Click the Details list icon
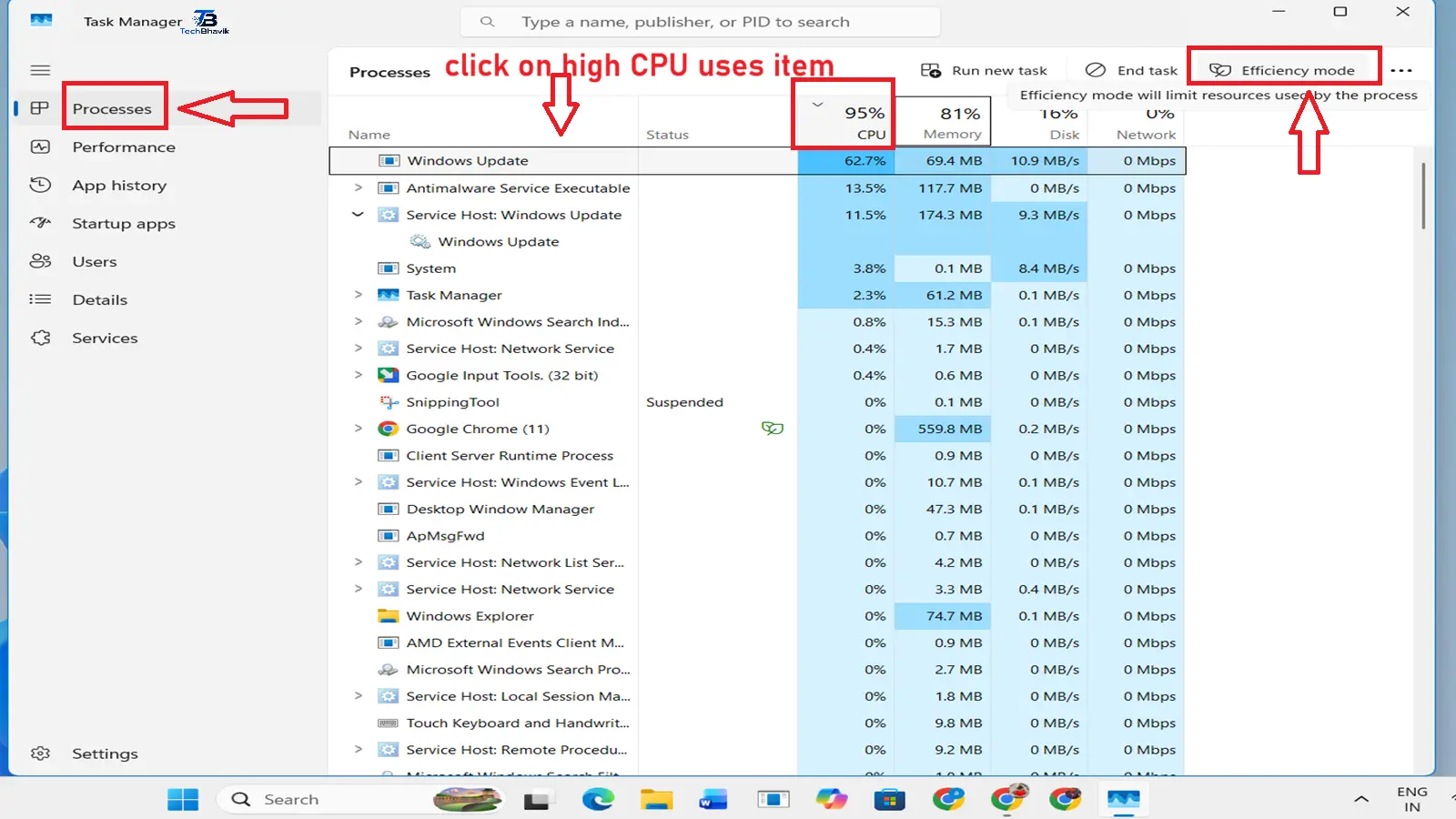The width and height of the screenshot is (1456, 819). [x=40, y=299]
